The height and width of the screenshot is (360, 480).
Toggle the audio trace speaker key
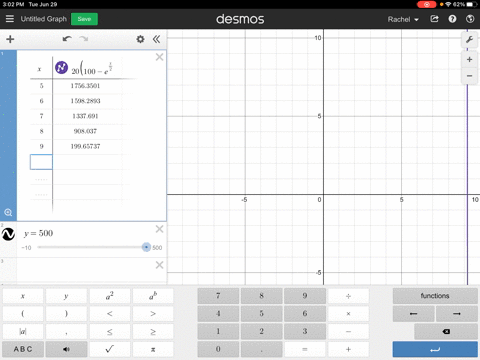[66, 349]
